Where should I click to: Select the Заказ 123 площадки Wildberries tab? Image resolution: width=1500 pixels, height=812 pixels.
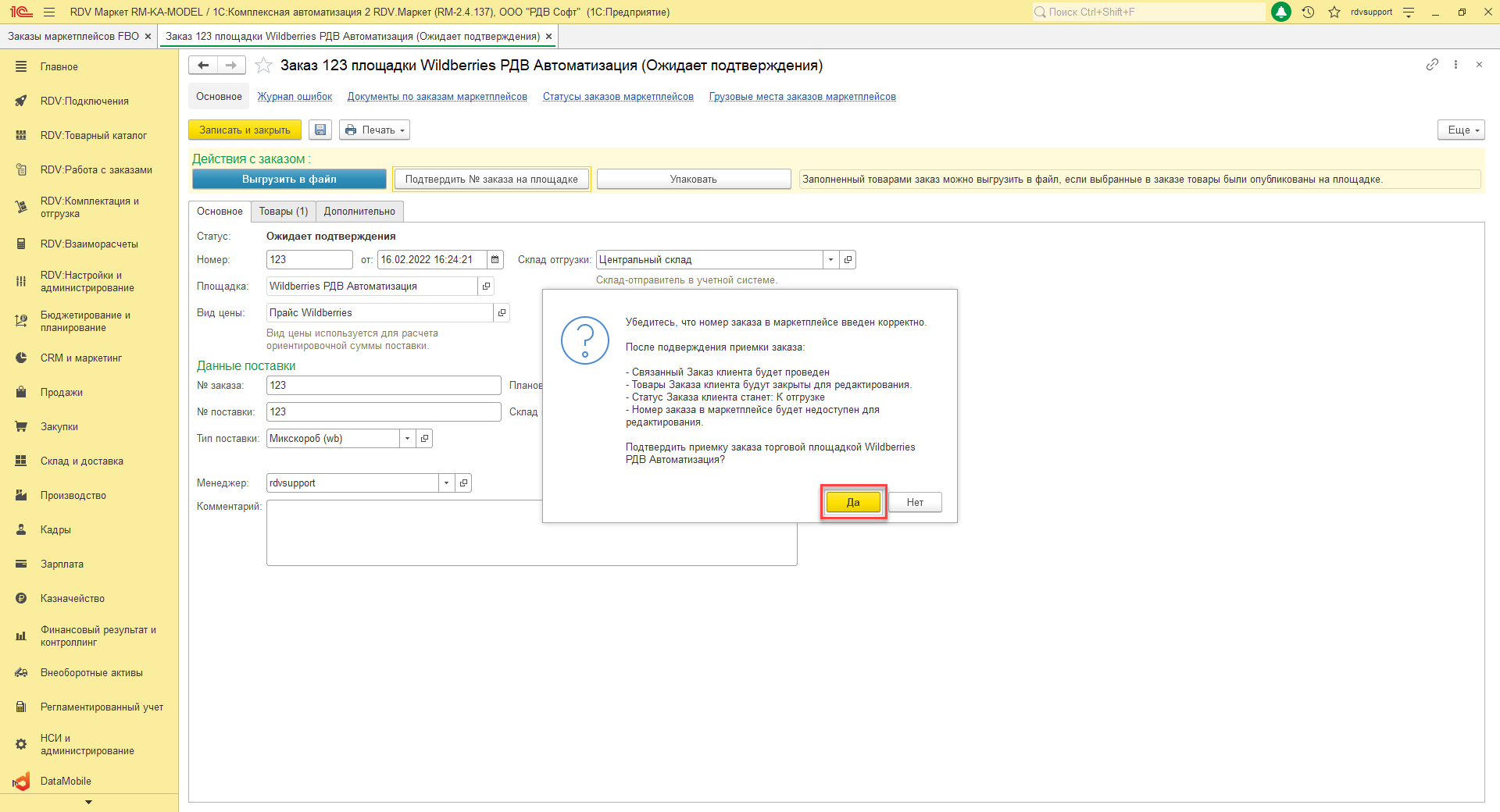pyautogui.click(x=352, y=37)
